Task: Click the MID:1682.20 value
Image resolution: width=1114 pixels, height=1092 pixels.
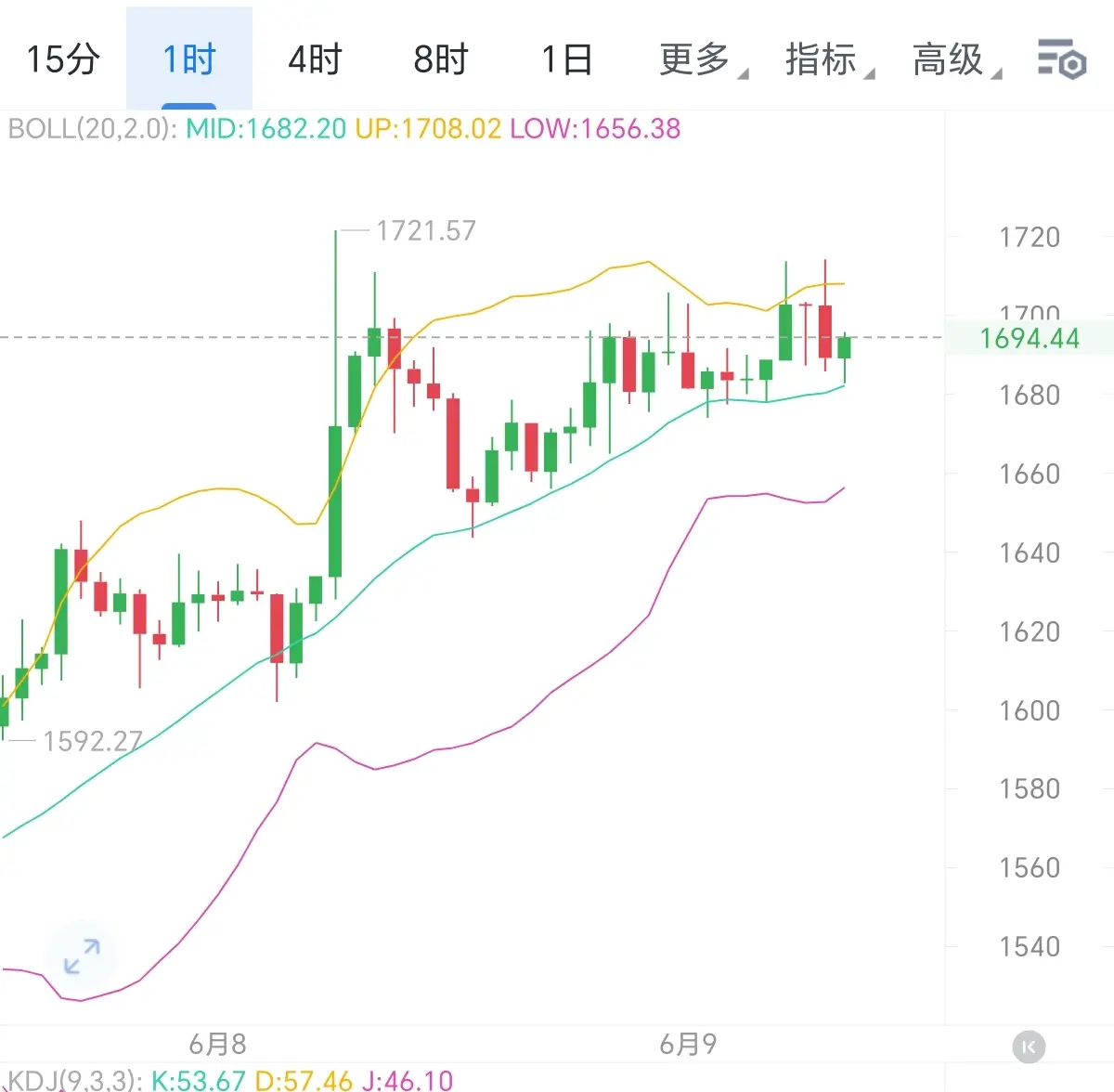Action: (x=266, y=128)
